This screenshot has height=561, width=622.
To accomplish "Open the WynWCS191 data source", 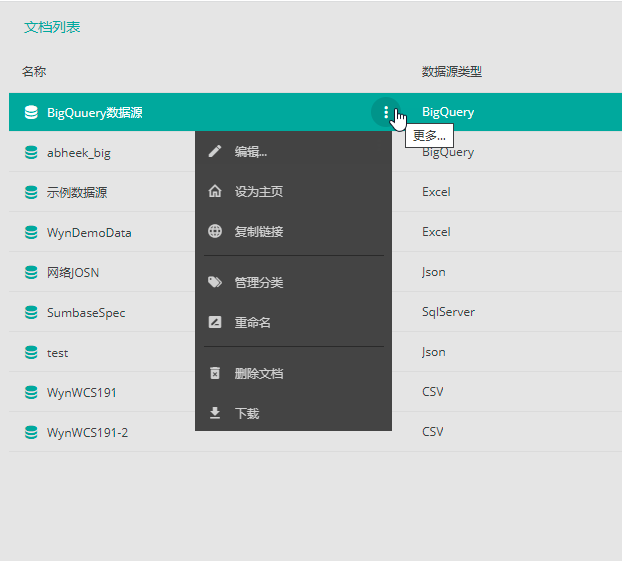I will pos(82,393).
